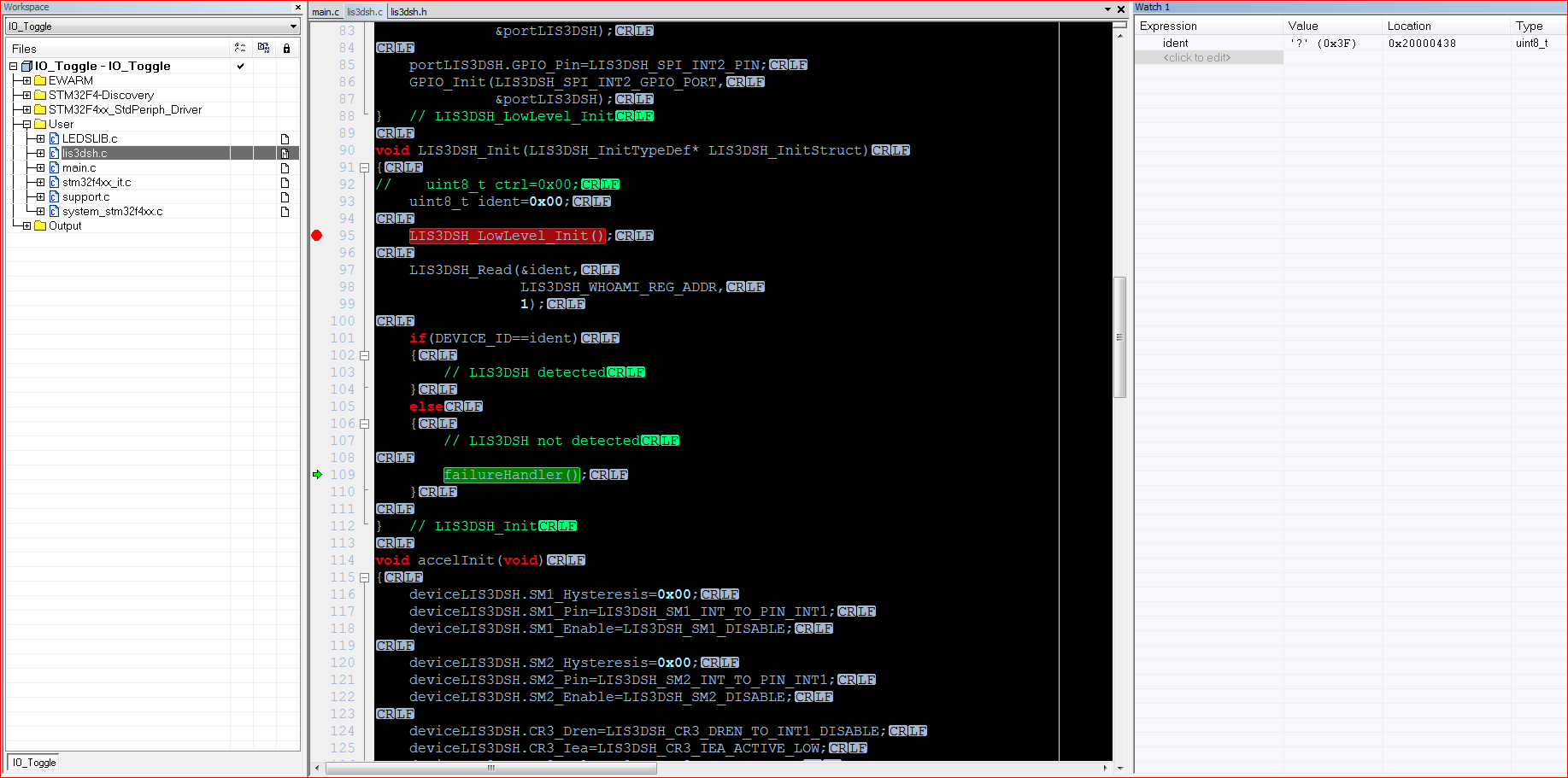The image size is (1568, 778).
Task: Select lis3dsh.c in the workspace tree
Action: point(85,153)
